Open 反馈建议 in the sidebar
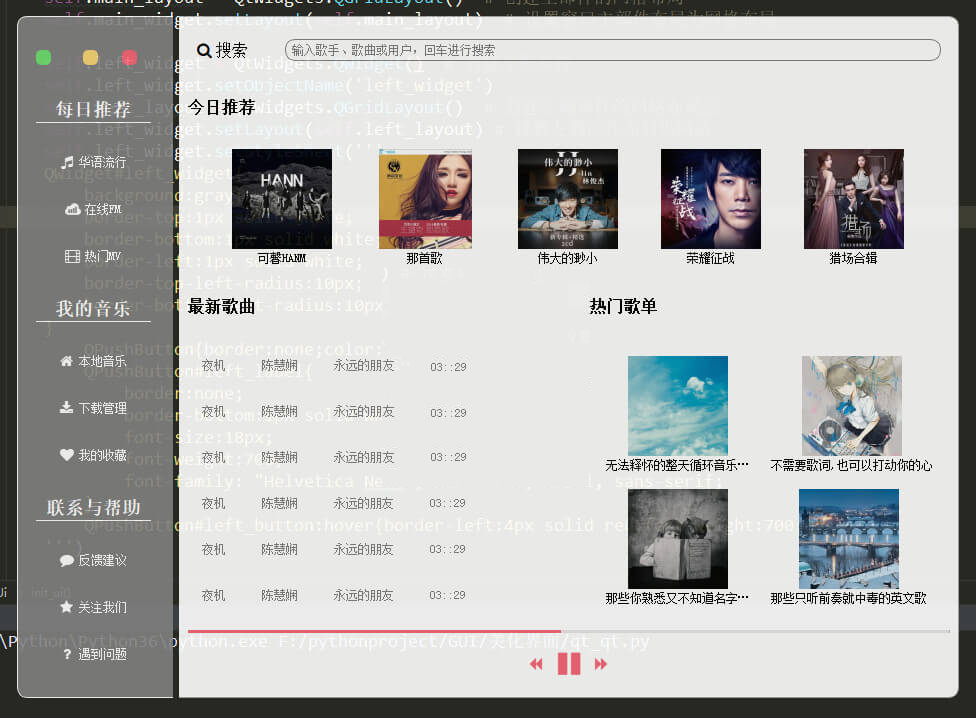The height and width of the screenshot is (718, 976). pyautogui.click(x=93, y=560)
